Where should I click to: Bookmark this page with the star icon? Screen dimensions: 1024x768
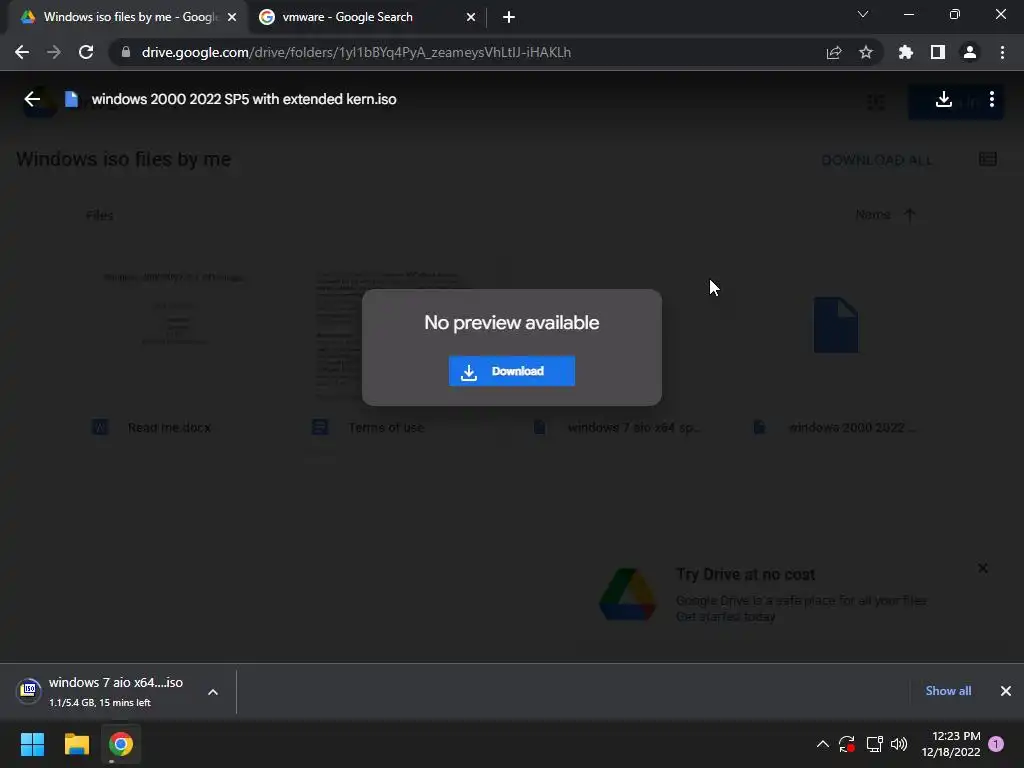(866, 52)
